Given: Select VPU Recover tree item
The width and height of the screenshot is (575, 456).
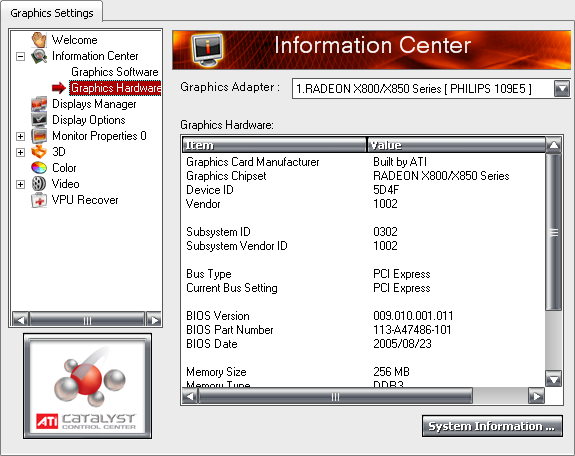Looking at the screenshot, I should (85, 200).
